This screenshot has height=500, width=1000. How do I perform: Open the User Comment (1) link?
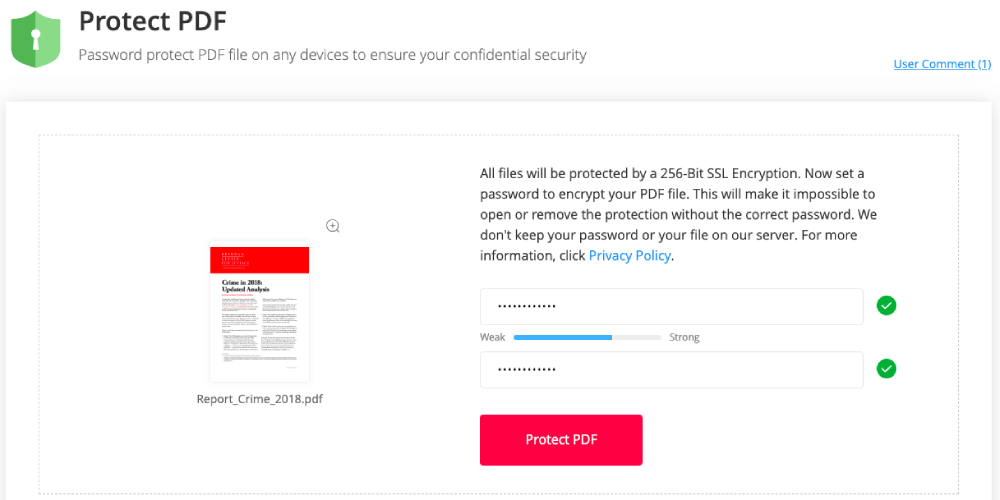coord(942,64)
